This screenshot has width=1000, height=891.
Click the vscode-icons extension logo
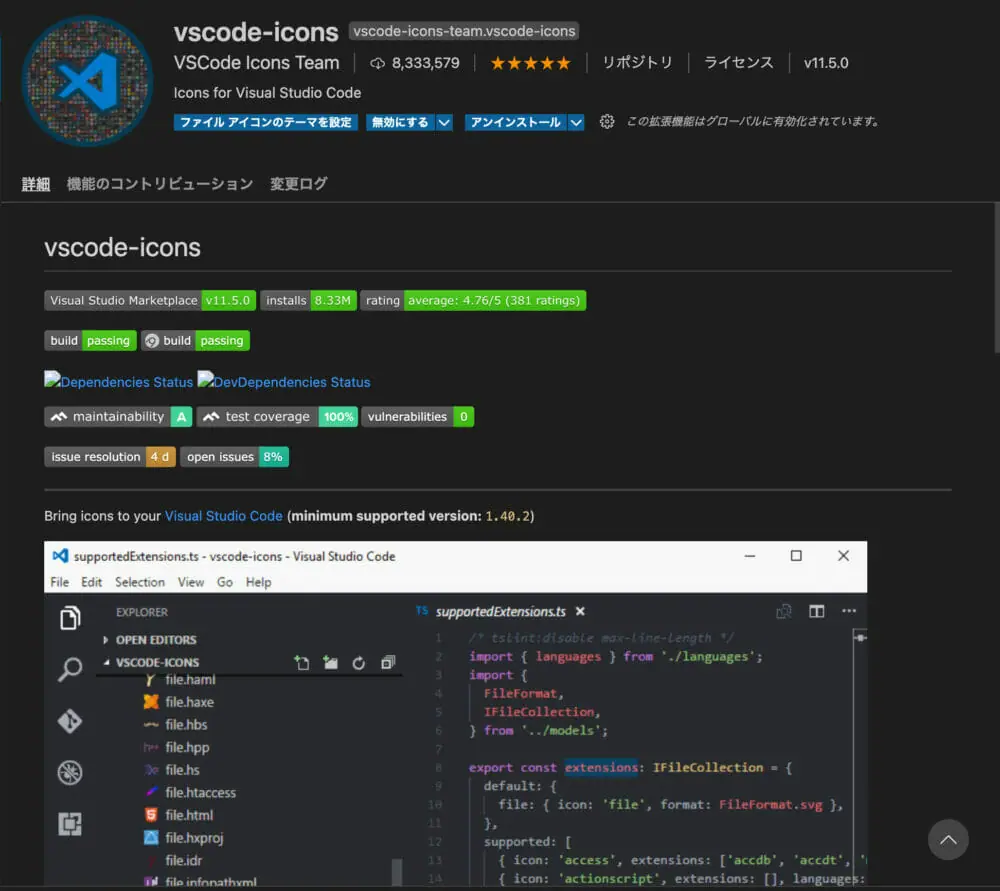[88, 80]
